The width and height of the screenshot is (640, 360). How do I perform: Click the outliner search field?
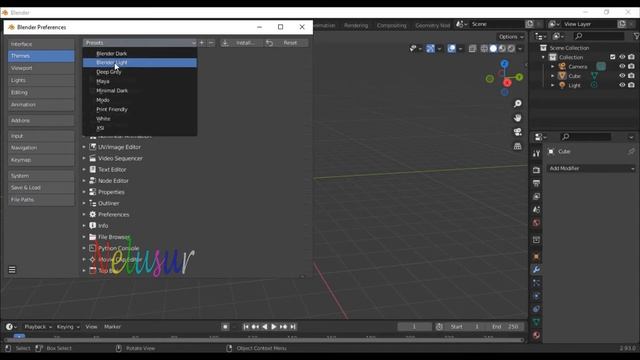pyautogui.click(x=599, y=36)
